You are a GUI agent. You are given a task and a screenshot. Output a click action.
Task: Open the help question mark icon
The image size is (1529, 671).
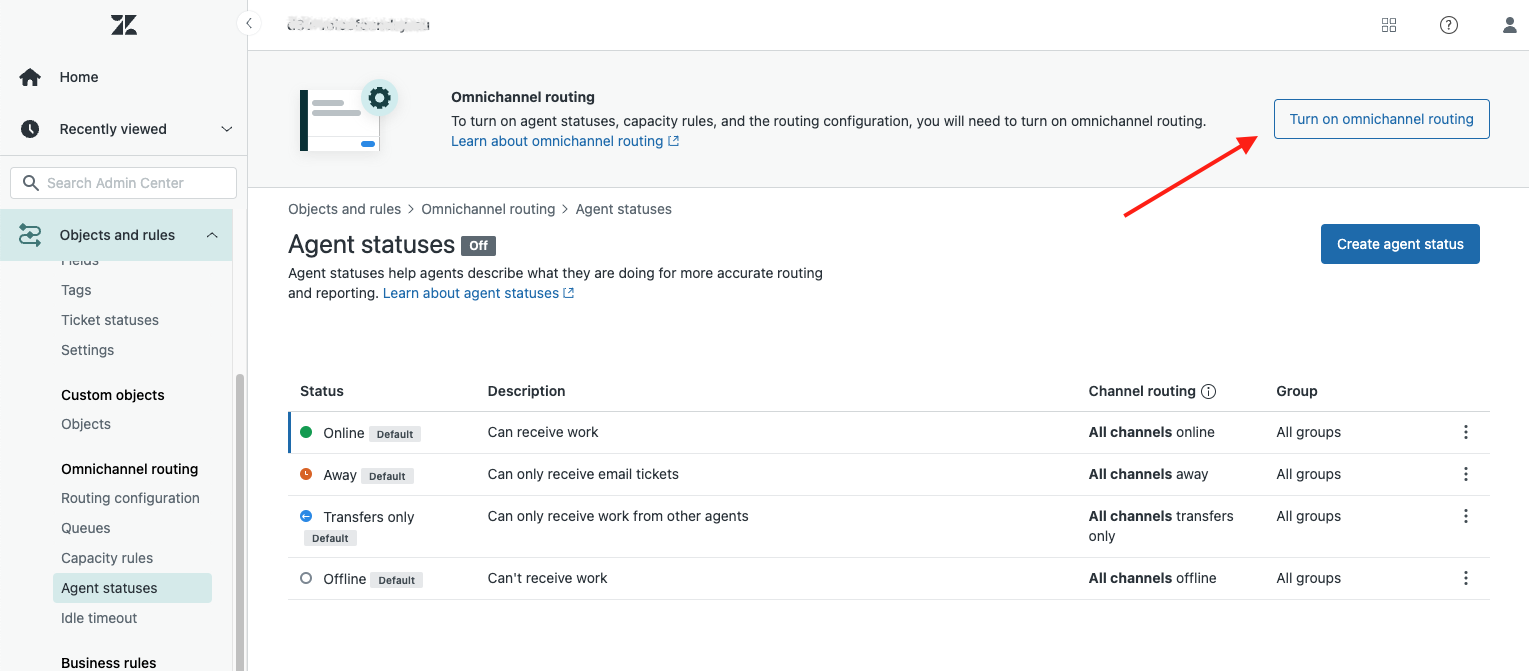1448,25
